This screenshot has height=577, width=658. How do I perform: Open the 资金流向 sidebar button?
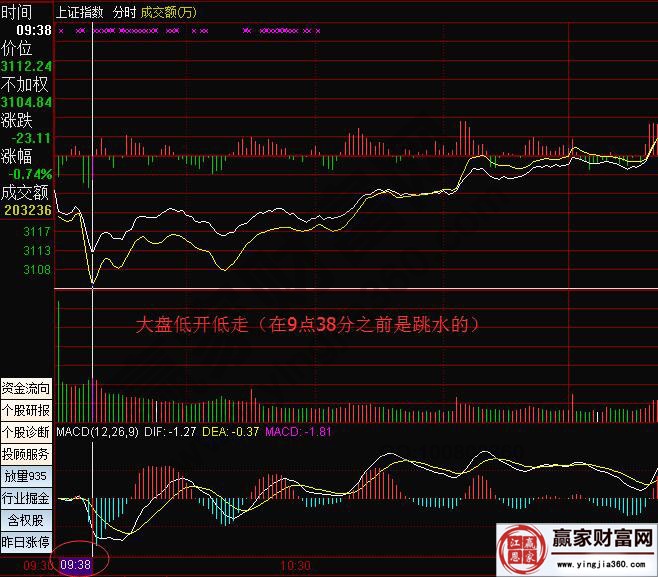[x=26, y=387]
